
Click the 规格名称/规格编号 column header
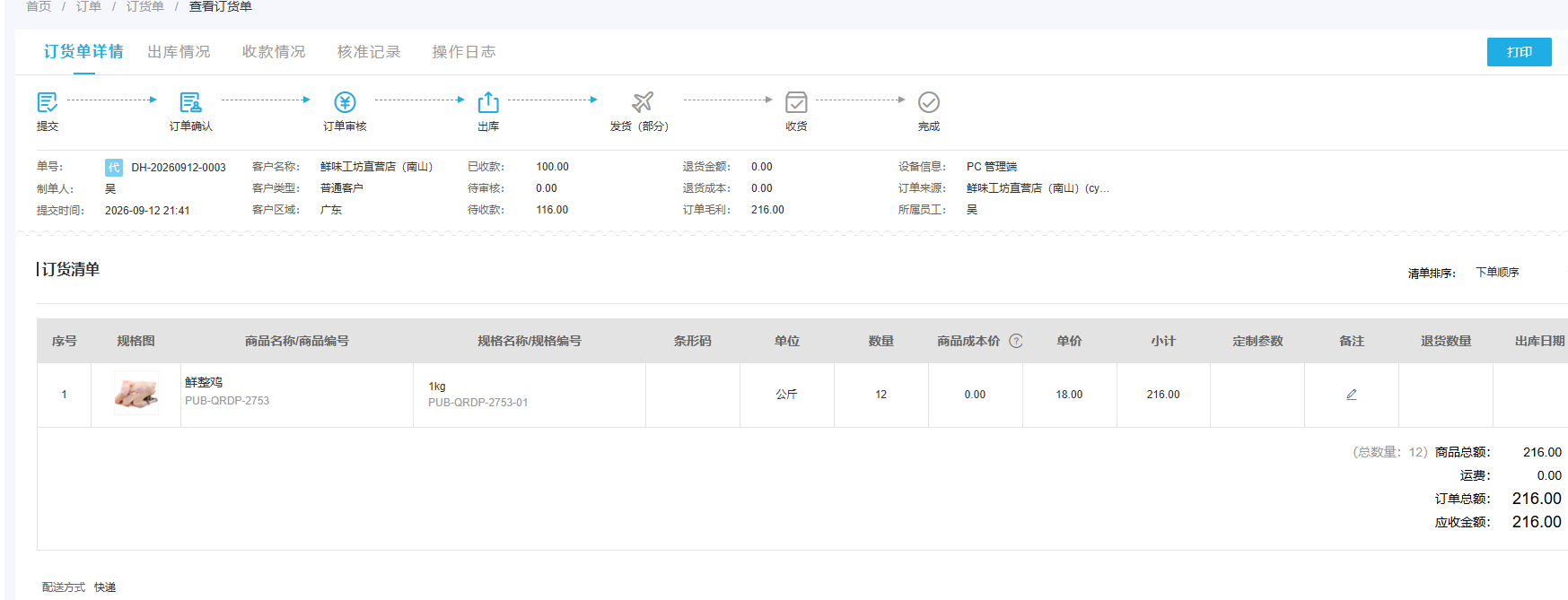tap(530, 341)
